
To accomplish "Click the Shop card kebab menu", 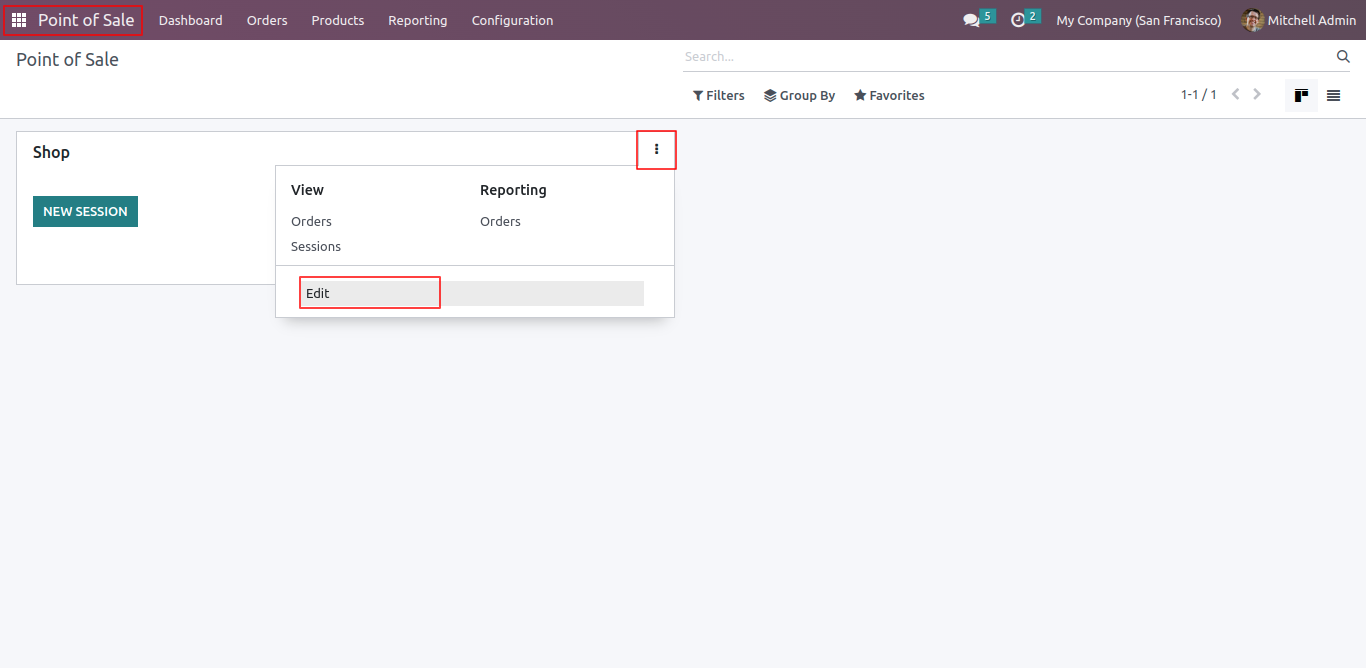I will pyautogui.click(x=657, y=150).
